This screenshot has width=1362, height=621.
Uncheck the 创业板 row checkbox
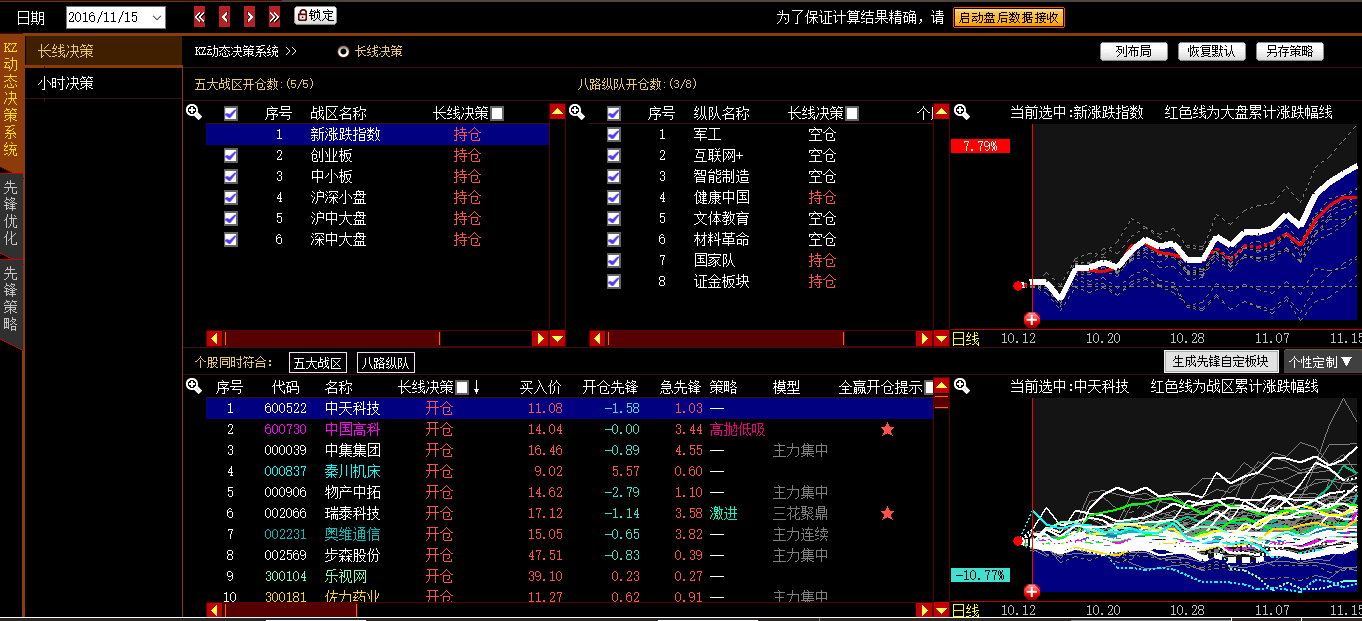tap(231, 156)
